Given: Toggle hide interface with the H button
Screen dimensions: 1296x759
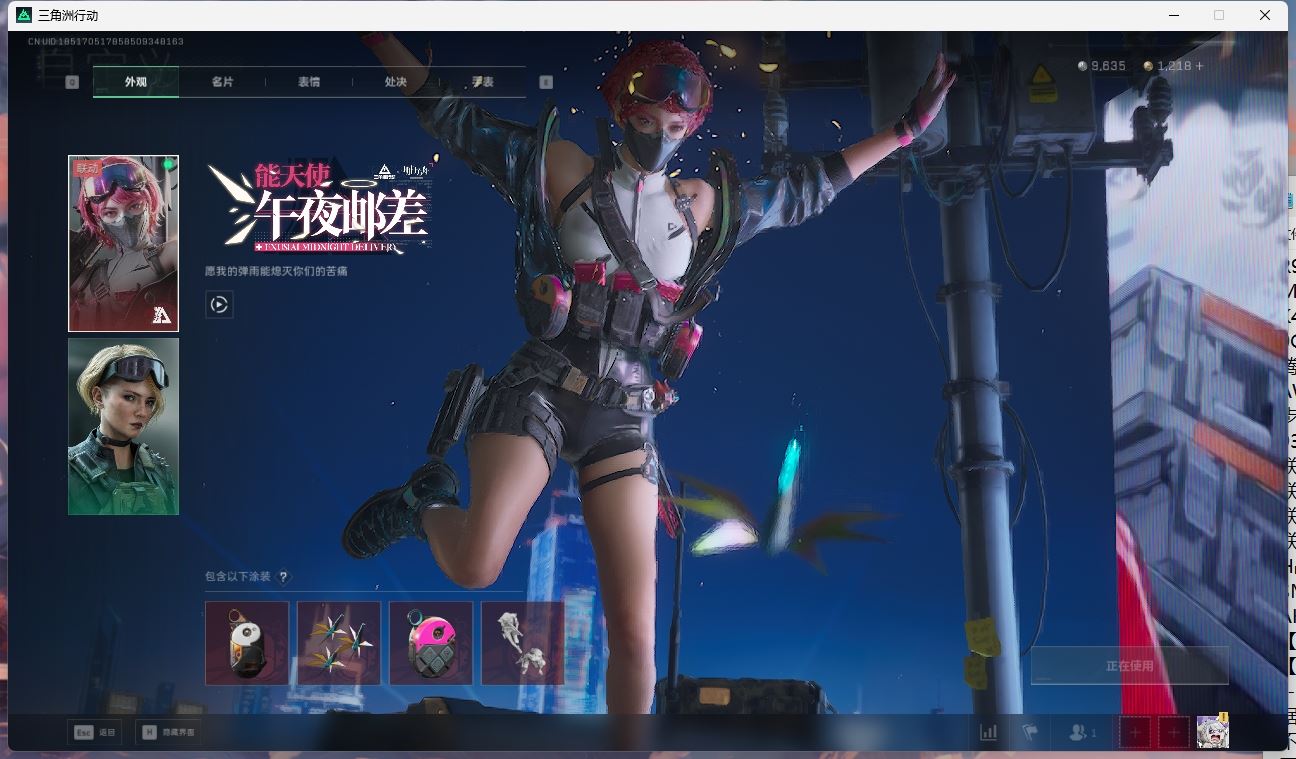Looking at the screenshot, I should coord(168,732).
